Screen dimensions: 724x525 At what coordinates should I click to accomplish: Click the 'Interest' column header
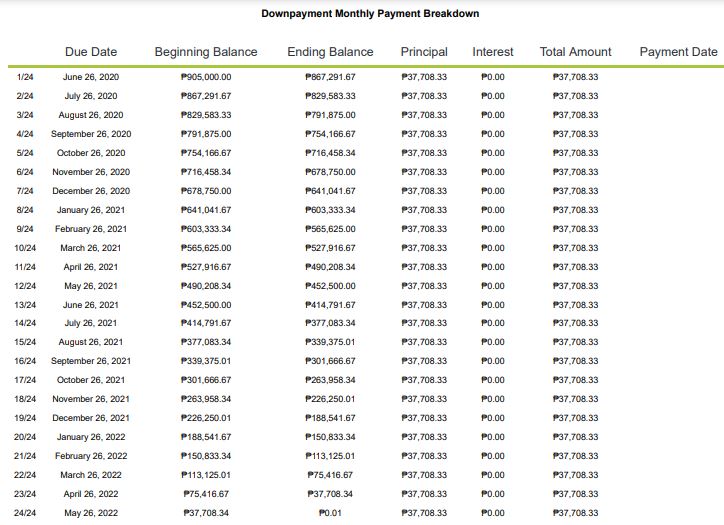coord(493,52)
